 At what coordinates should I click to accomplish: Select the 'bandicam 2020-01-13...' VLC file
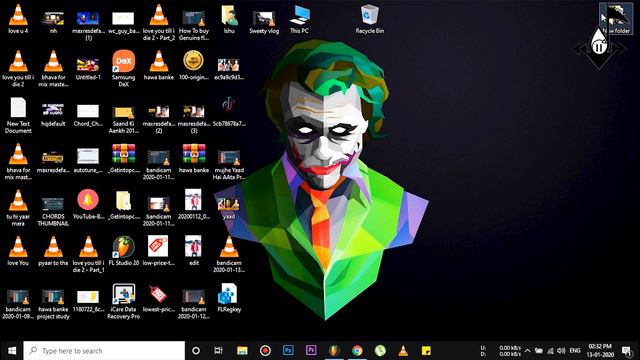coord(229,247)
